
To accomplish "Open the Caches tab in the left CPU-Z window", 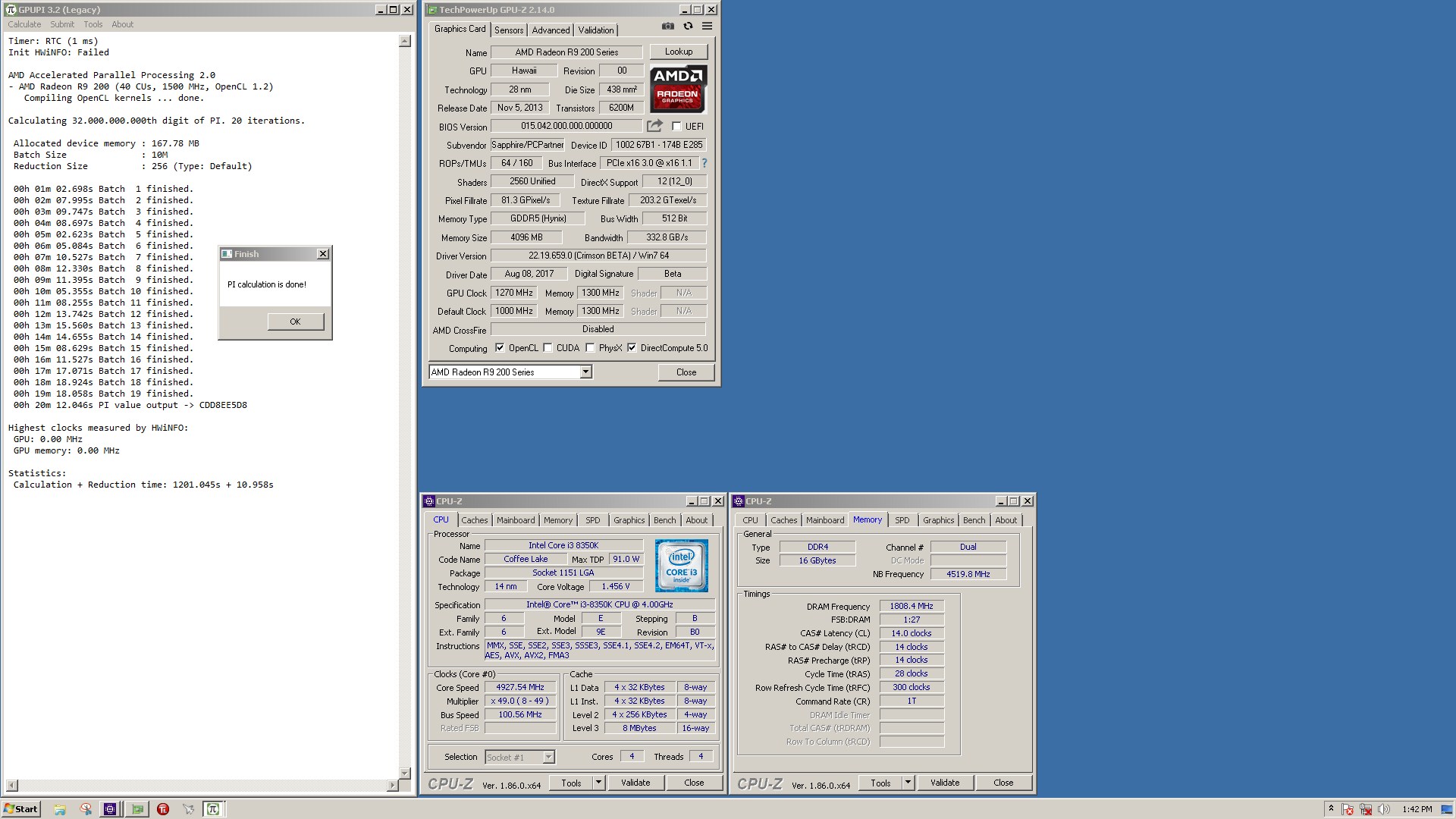I will 475,520.
